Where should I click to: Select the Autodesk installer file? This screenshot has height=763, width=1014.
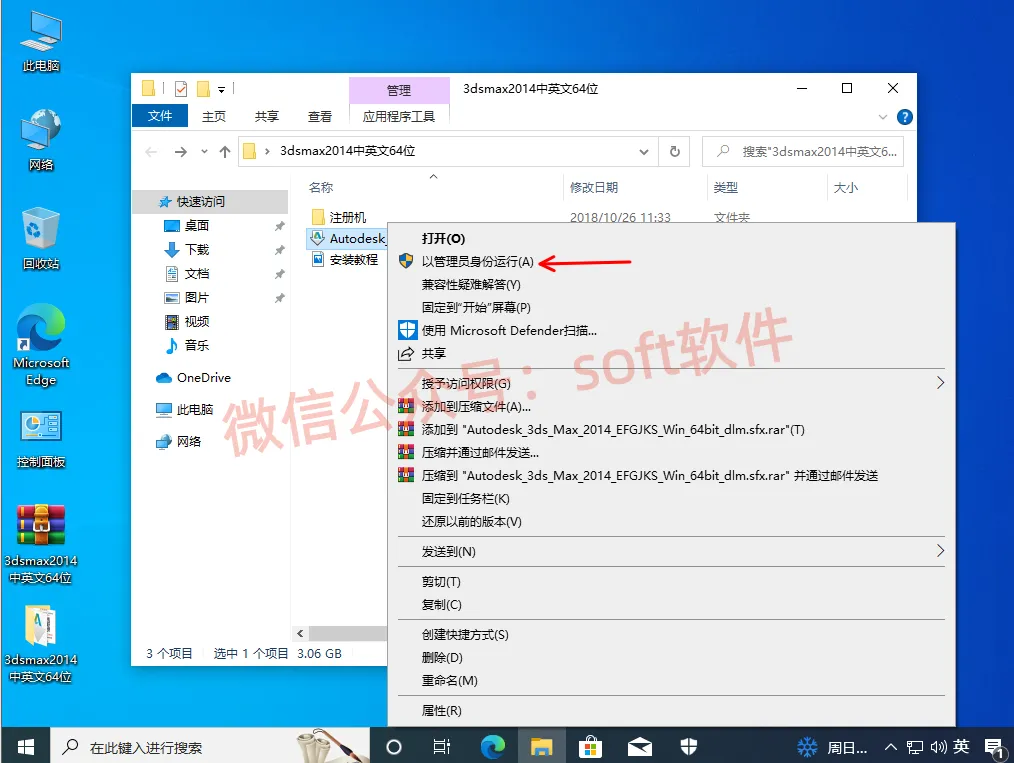point(347,239)
